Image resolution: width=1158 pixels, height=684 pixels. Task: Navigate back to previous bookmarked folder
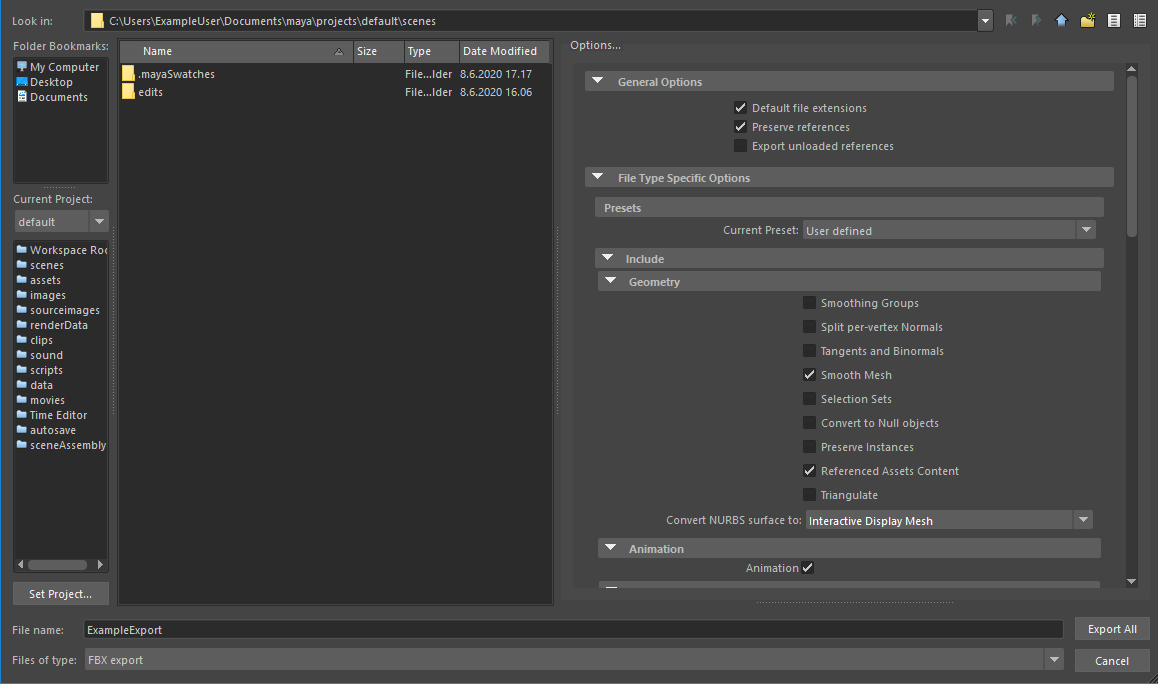tap(1010, 20)
